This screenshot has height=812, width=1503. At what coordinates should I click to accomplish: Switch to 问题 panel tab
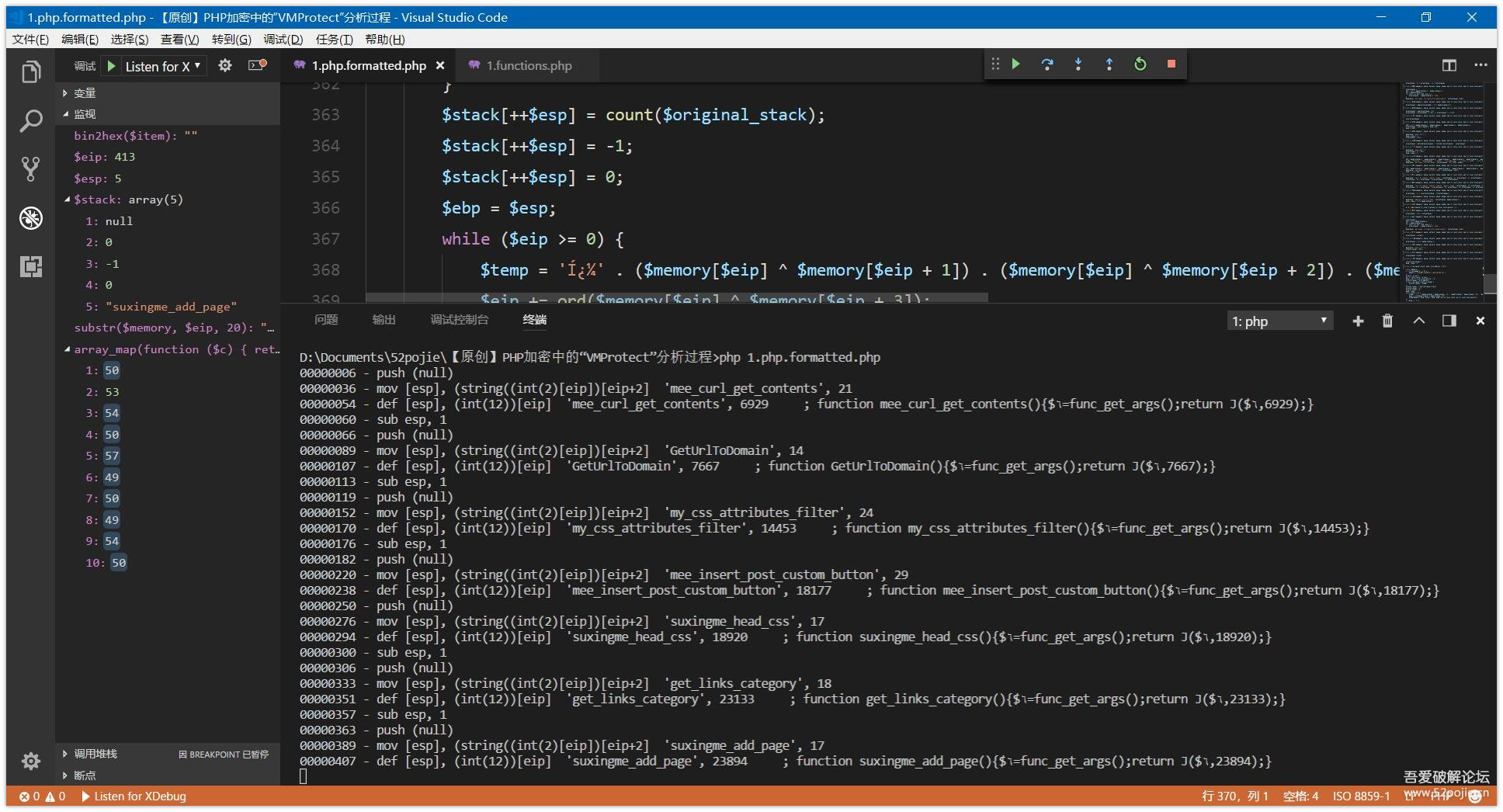click(326, 320)
